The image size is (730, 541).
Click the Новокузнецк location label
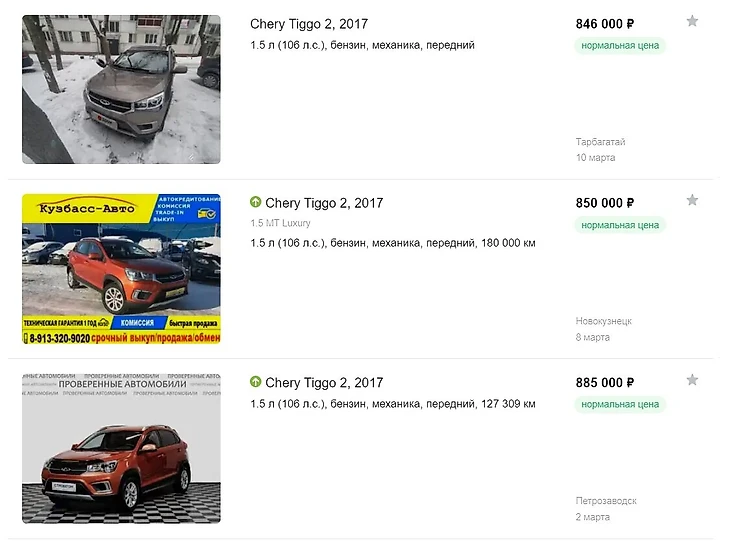pyautogui.click(x=603, y=321)
